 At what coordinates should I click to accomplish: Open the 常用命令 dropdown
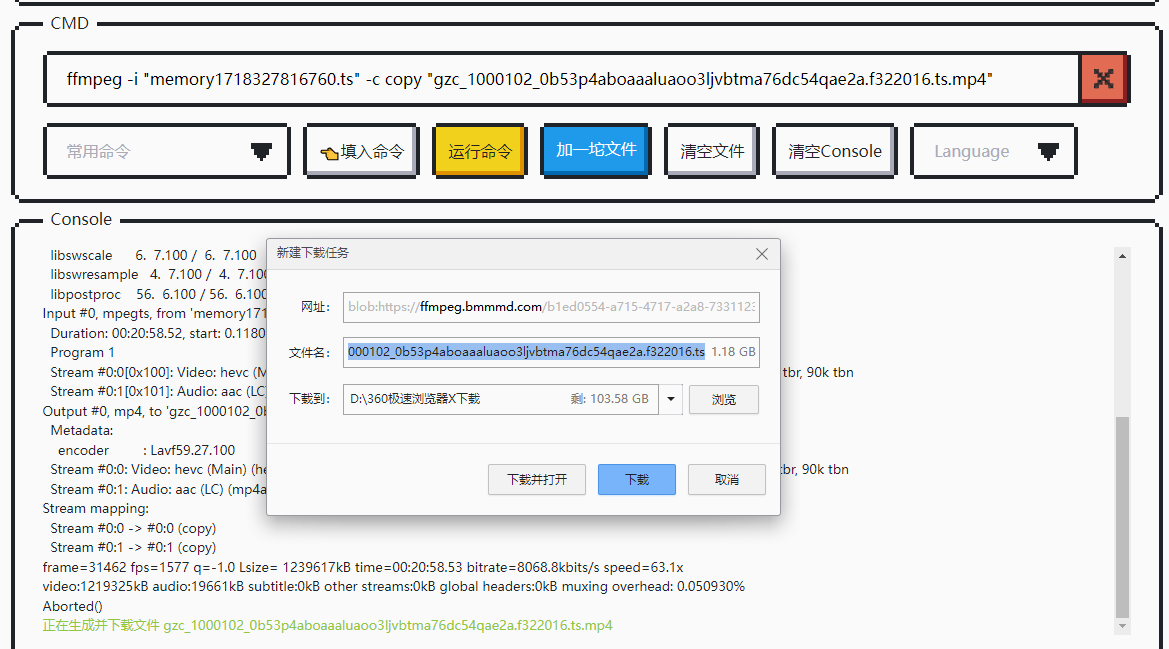(167, 151)
